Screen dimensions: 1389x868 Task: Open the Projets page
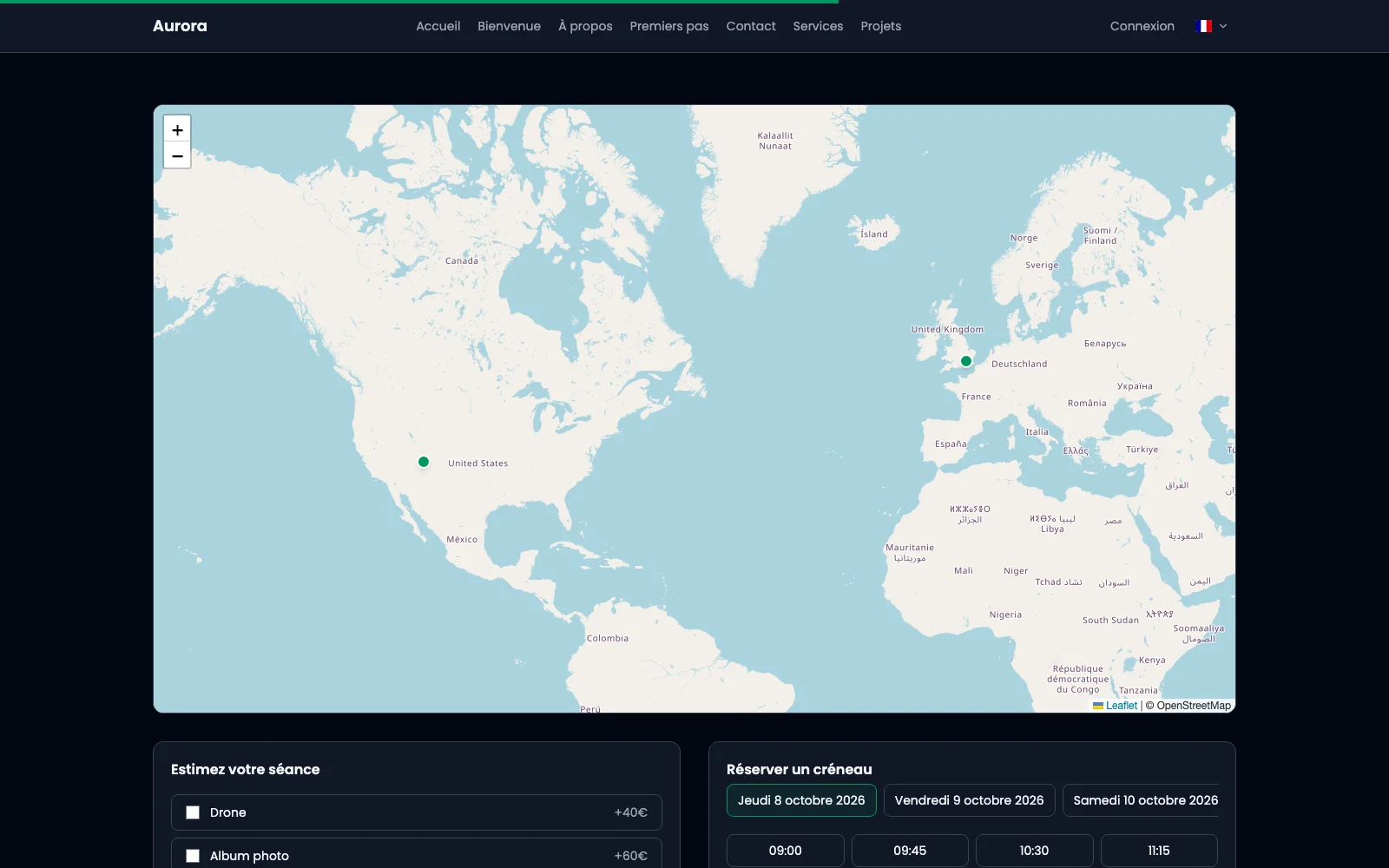coord(881,26)
